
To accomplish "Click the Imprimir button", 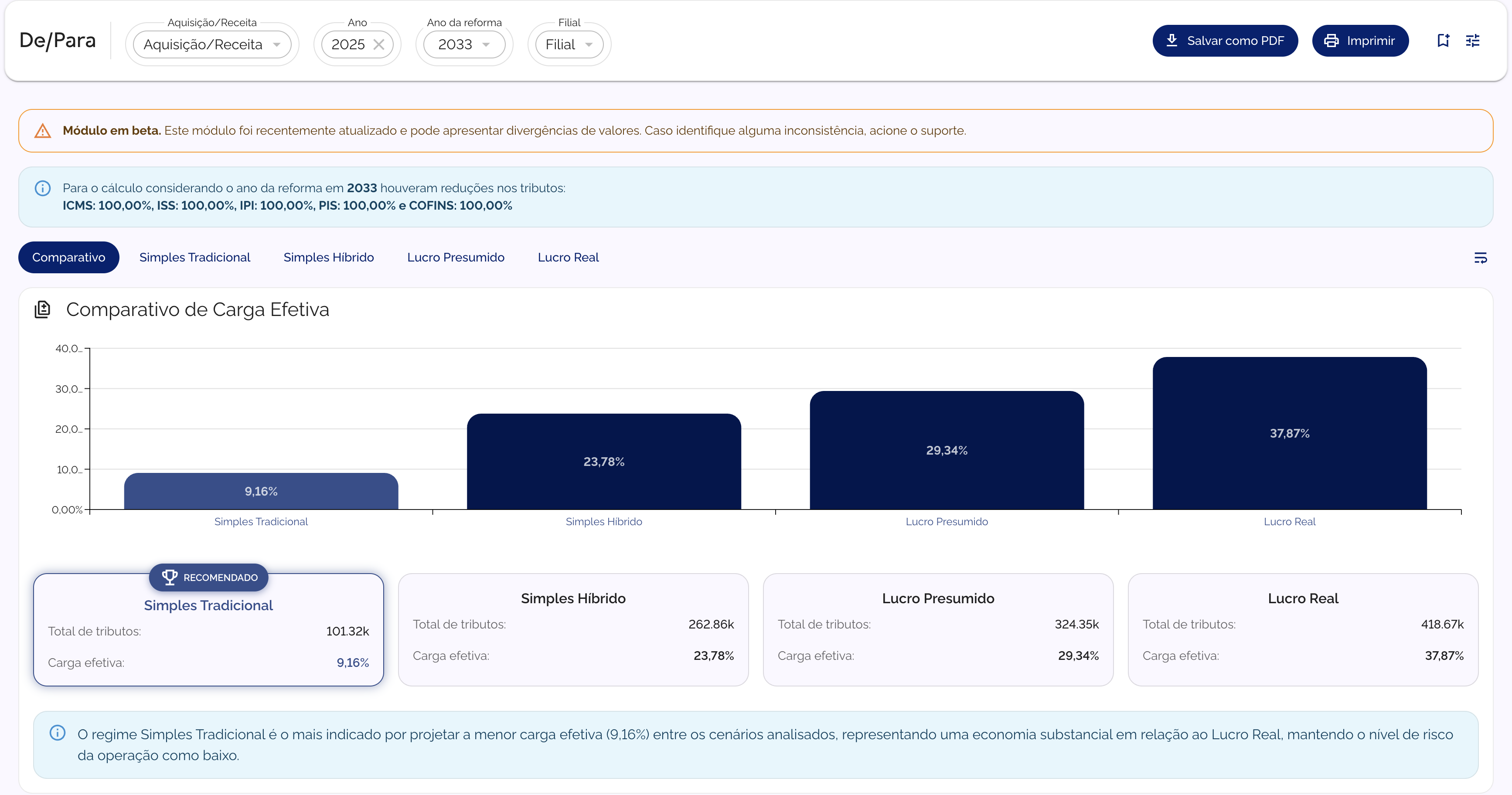I will point(1360,41).
